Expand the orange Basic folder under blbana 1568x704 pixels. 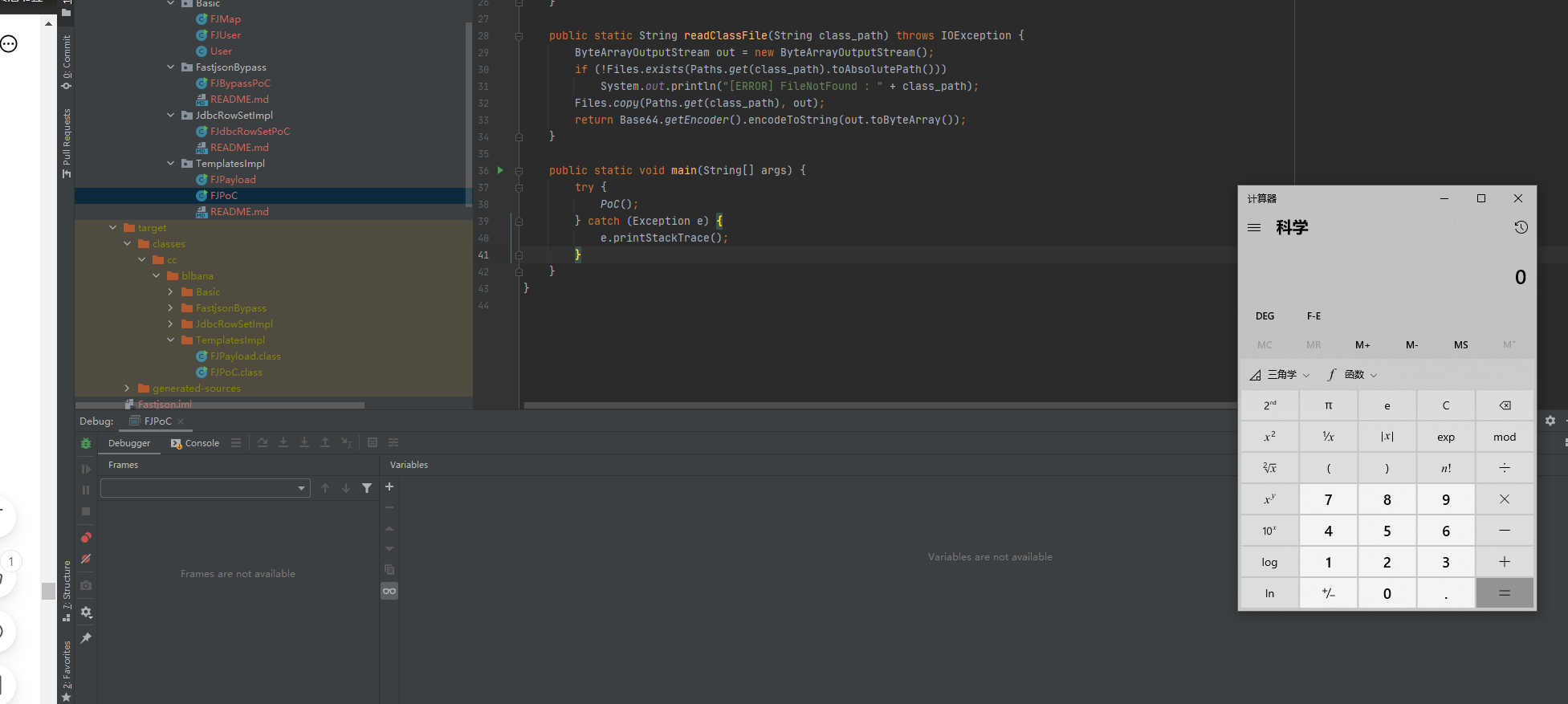[170, 292]
